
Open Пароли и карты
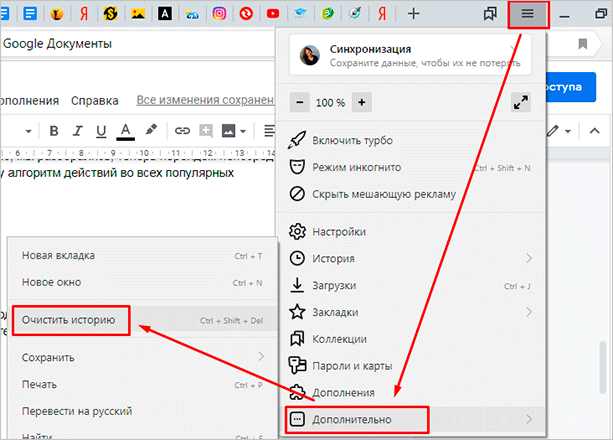410,366
